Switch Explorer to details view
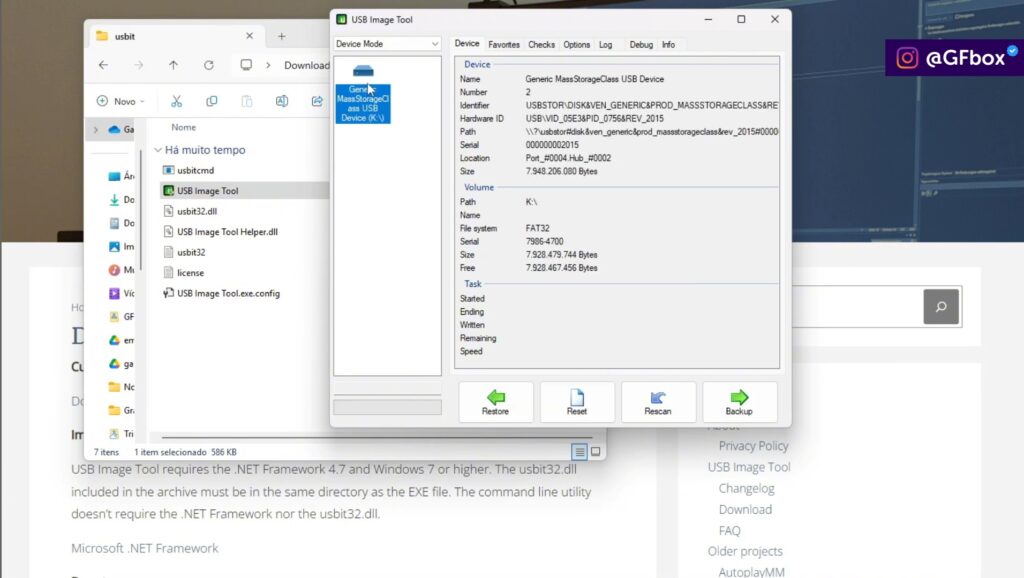Image resolution: width=1024 pixels, height=578 pixels. [x=579, y=451]
